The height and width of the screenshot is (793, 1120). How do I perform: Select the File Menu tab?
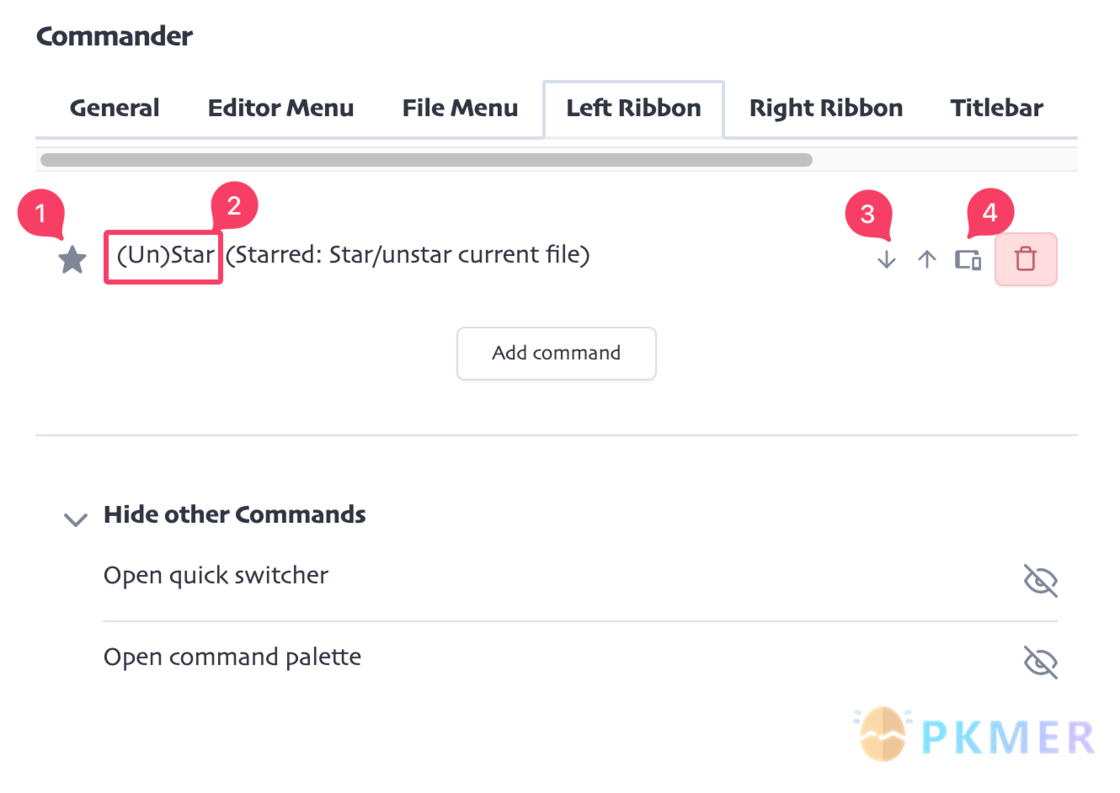point(460,108)
